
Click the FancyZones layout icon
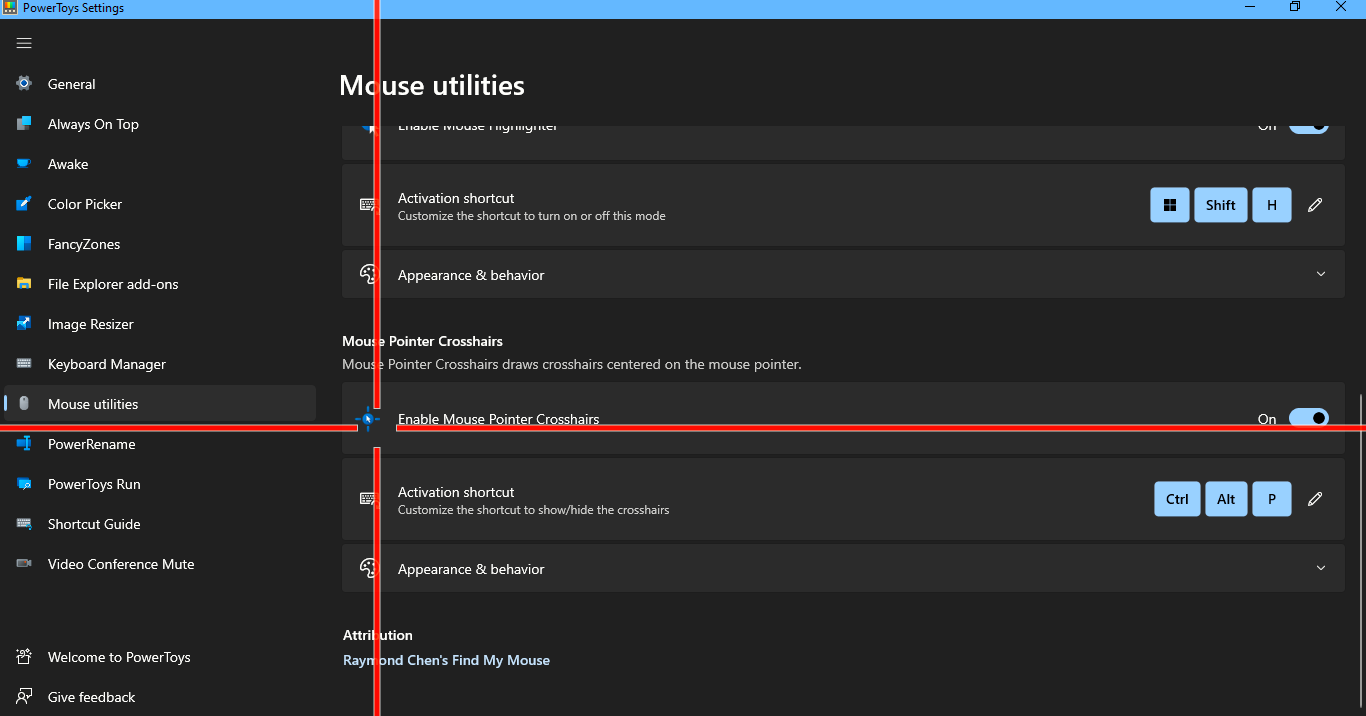pos(23,244)
